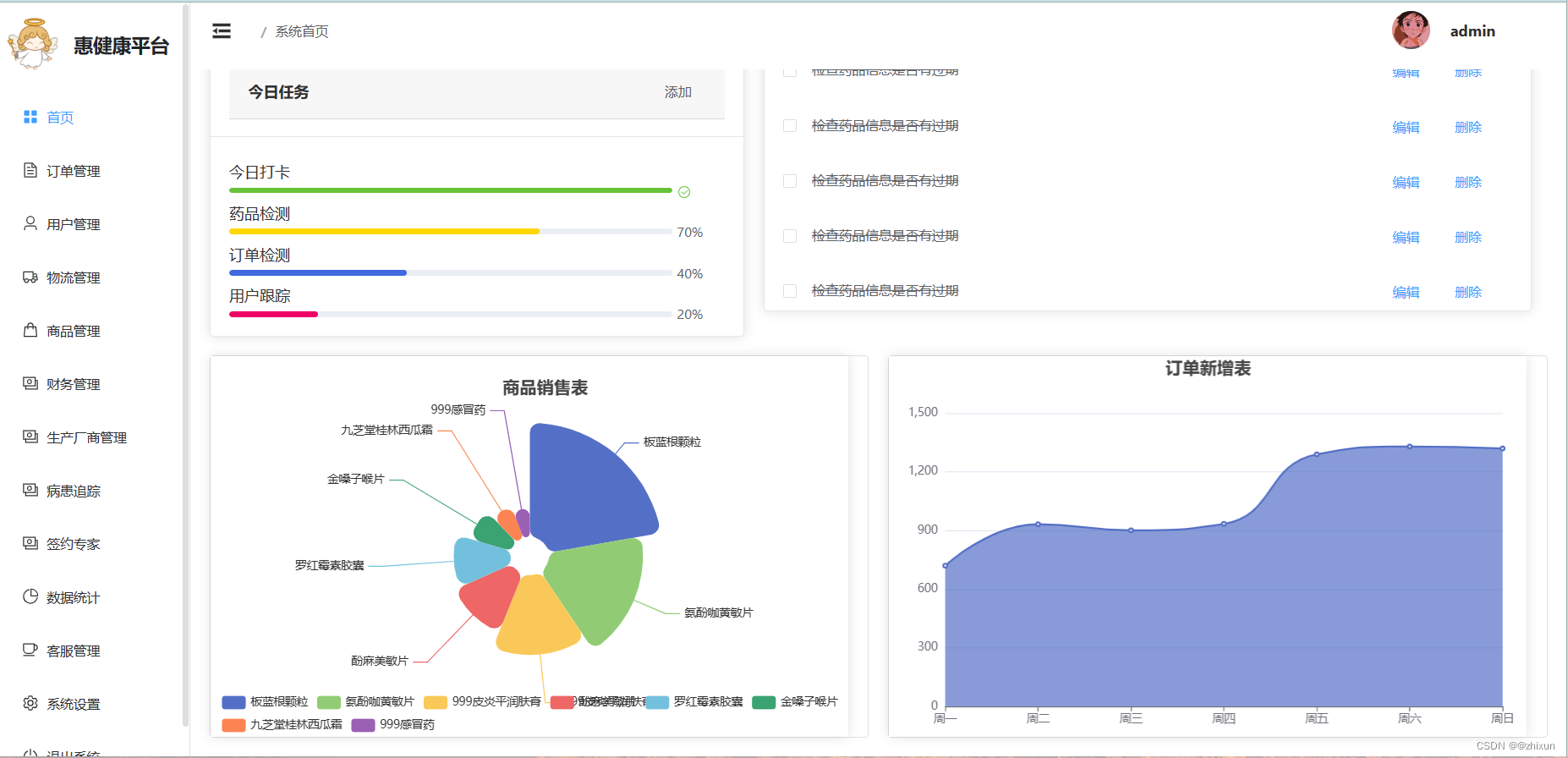Click the 1,500 y-axis label
The width and height of the screenshot is (1568, 758).
coord(923,412)
